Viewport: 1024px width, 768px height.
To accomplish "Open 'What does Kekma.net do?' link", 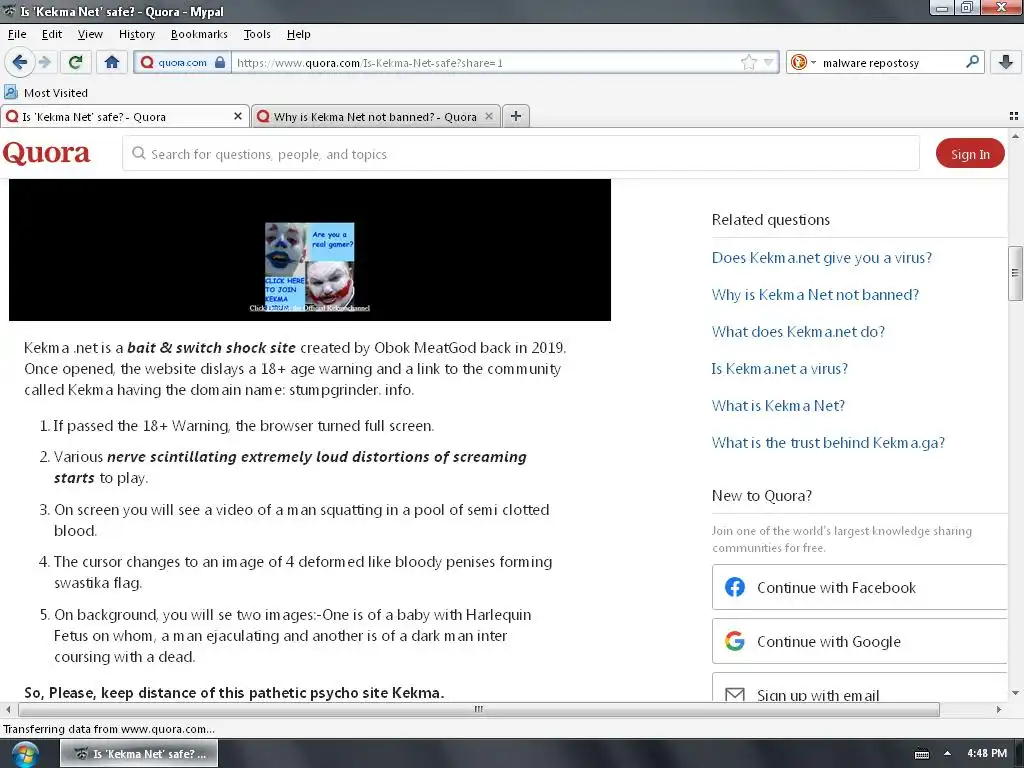I will [x=798, y=331].
